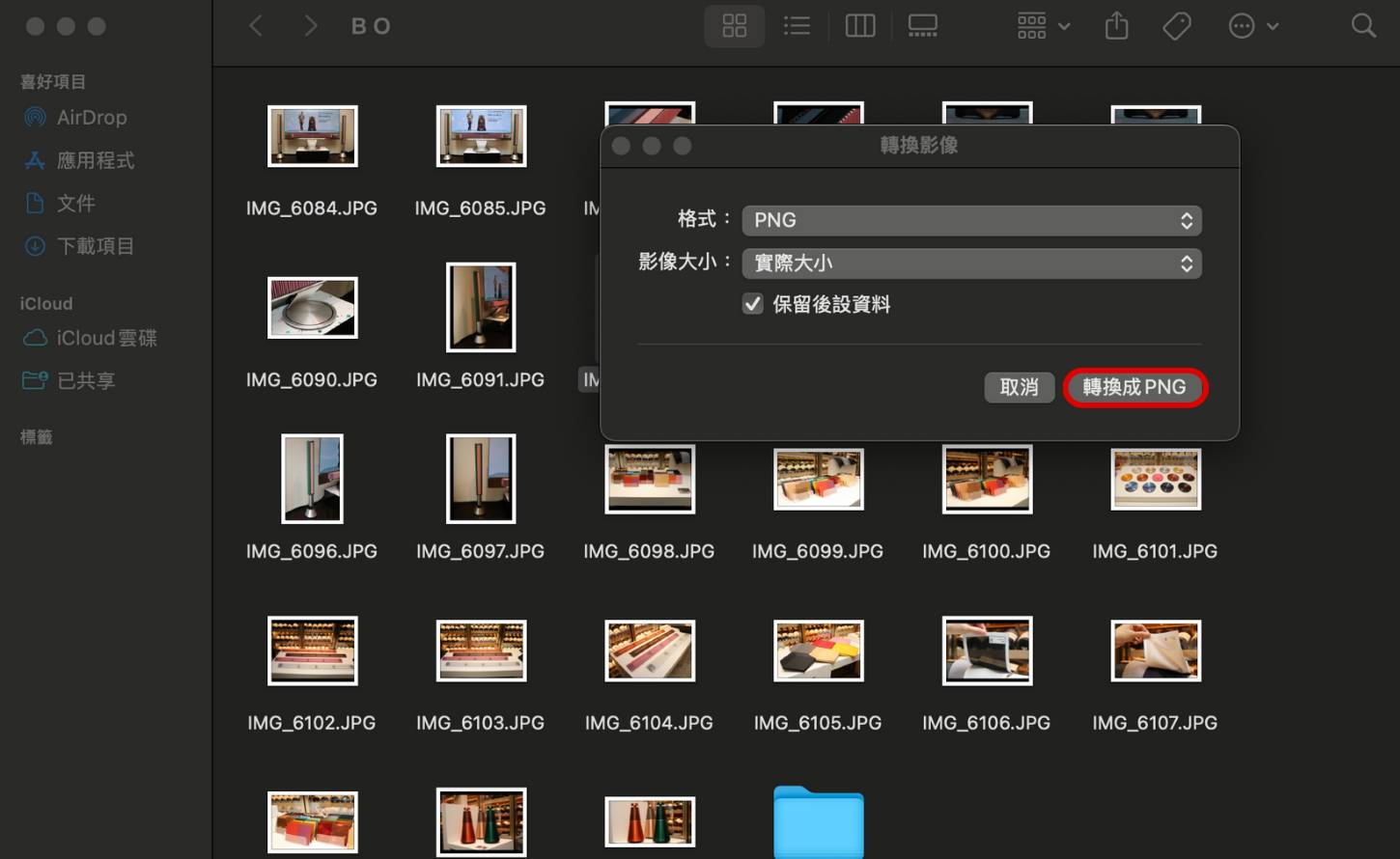Select the IMG_6103.JPG thumbnail
This screenshot has width=1400, height=859.
tap(481, 651)
